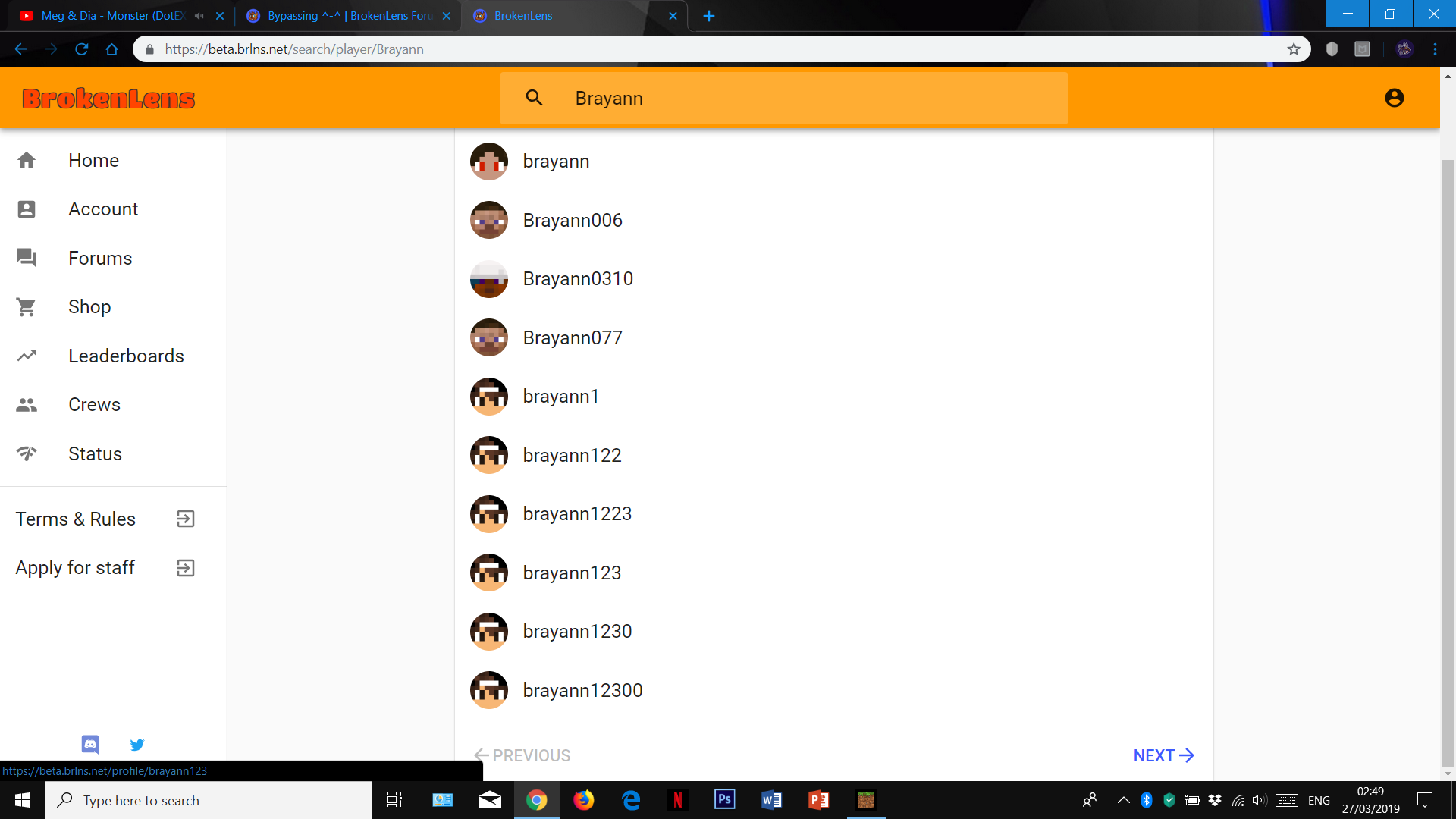Image resolution: width=1456 pixels, height=819 pixels.
Task: Open the Brayann0310 player result
Action: (x=834, y=279)
